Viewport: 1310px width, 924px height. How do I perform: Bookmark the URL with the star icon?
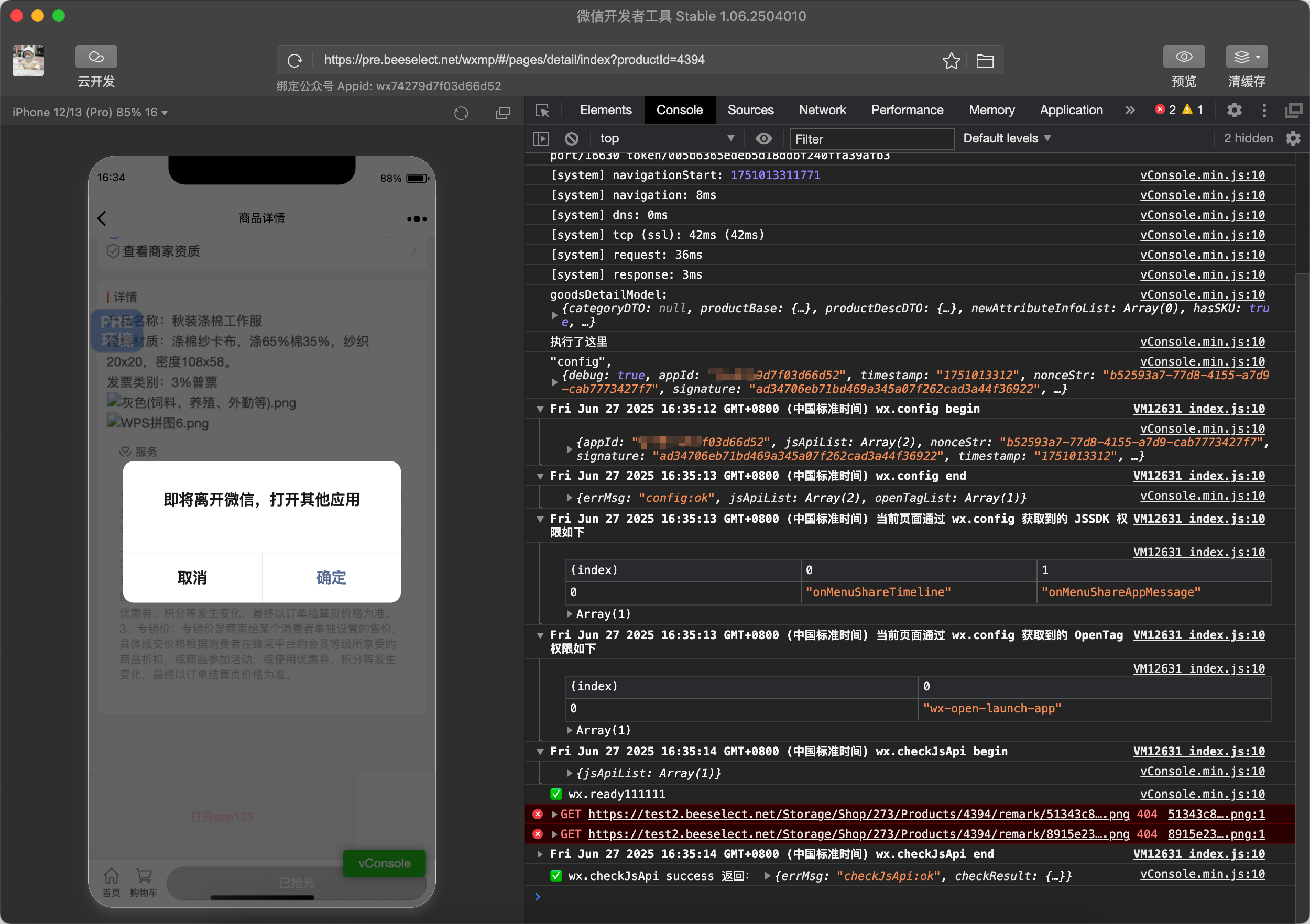(951, 60)
